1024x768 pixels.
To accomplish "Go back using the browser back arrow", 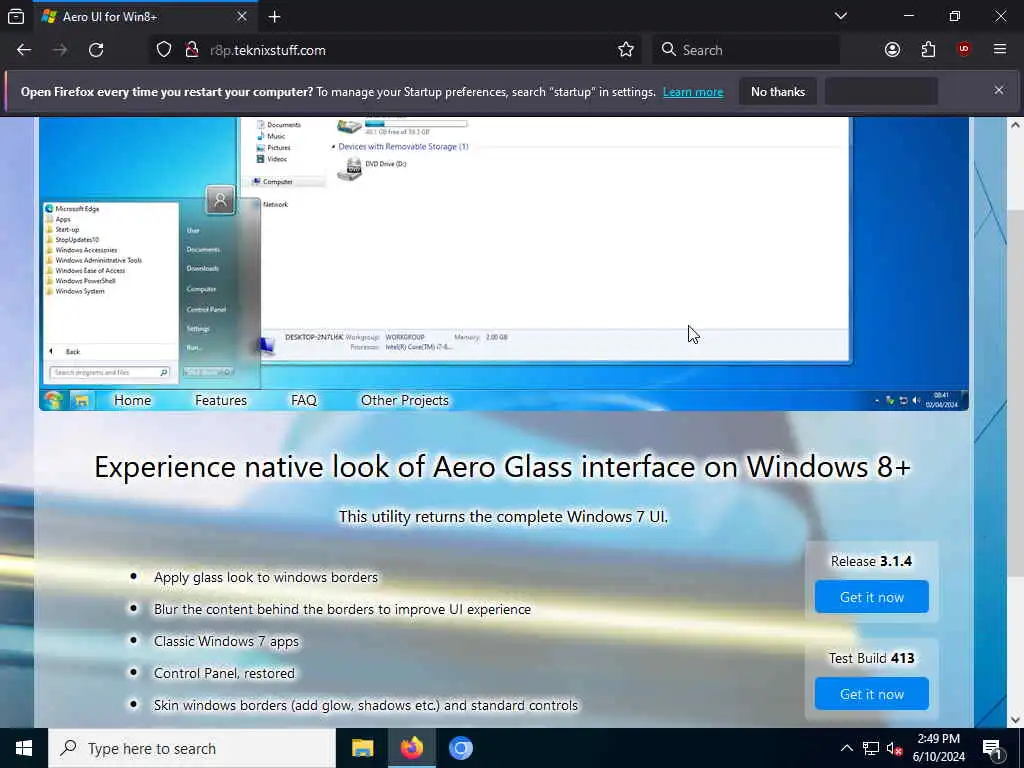I will pyautogui.click(x=24, y=50).
